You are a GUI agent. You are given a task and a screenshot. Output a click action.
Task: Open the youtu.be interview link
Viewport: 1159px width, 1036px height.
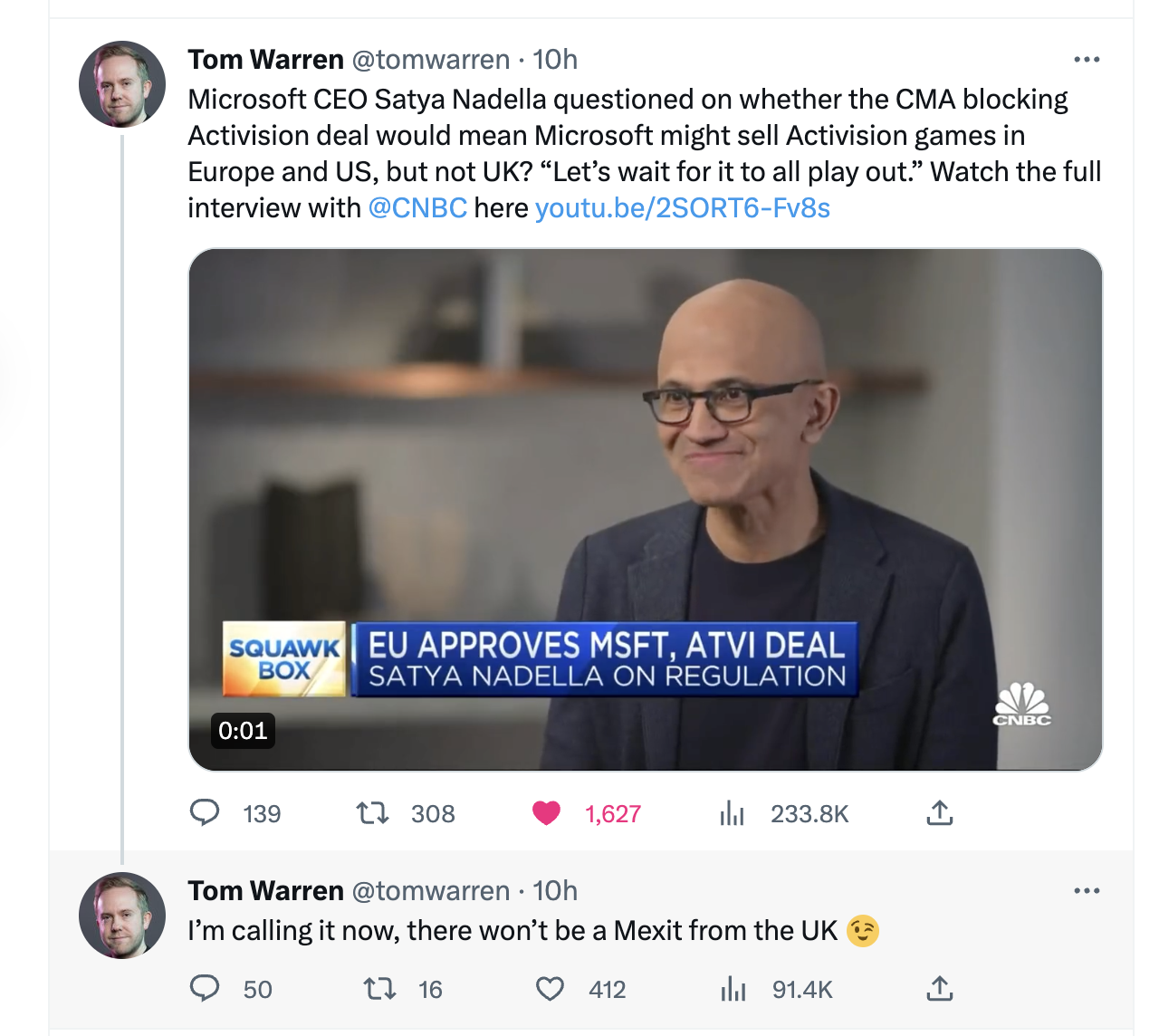tap(682, 208)
